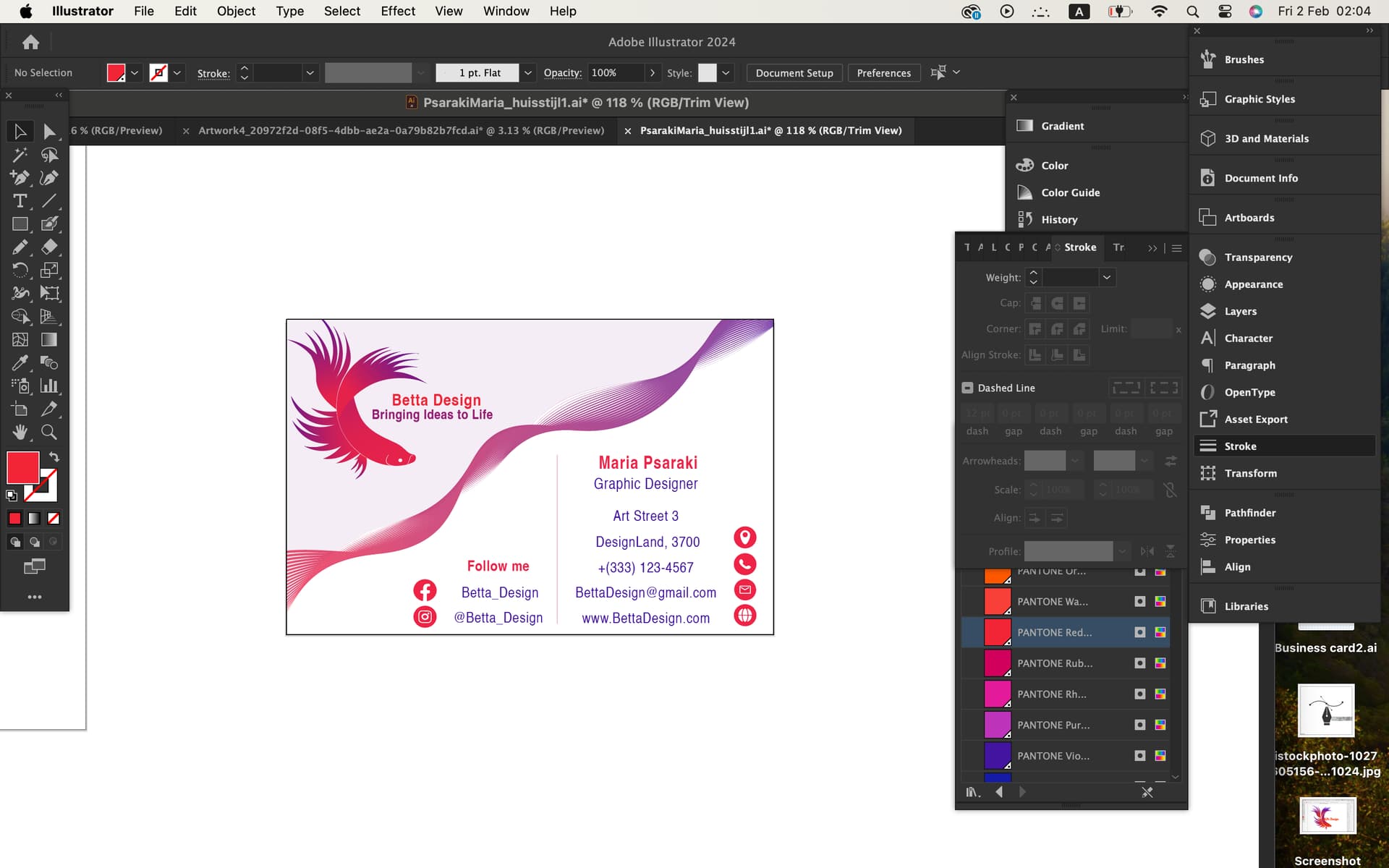Select the Direct Selection tool
The height and width of the screenshot is (868, 1389).
(x=49, y=132)
